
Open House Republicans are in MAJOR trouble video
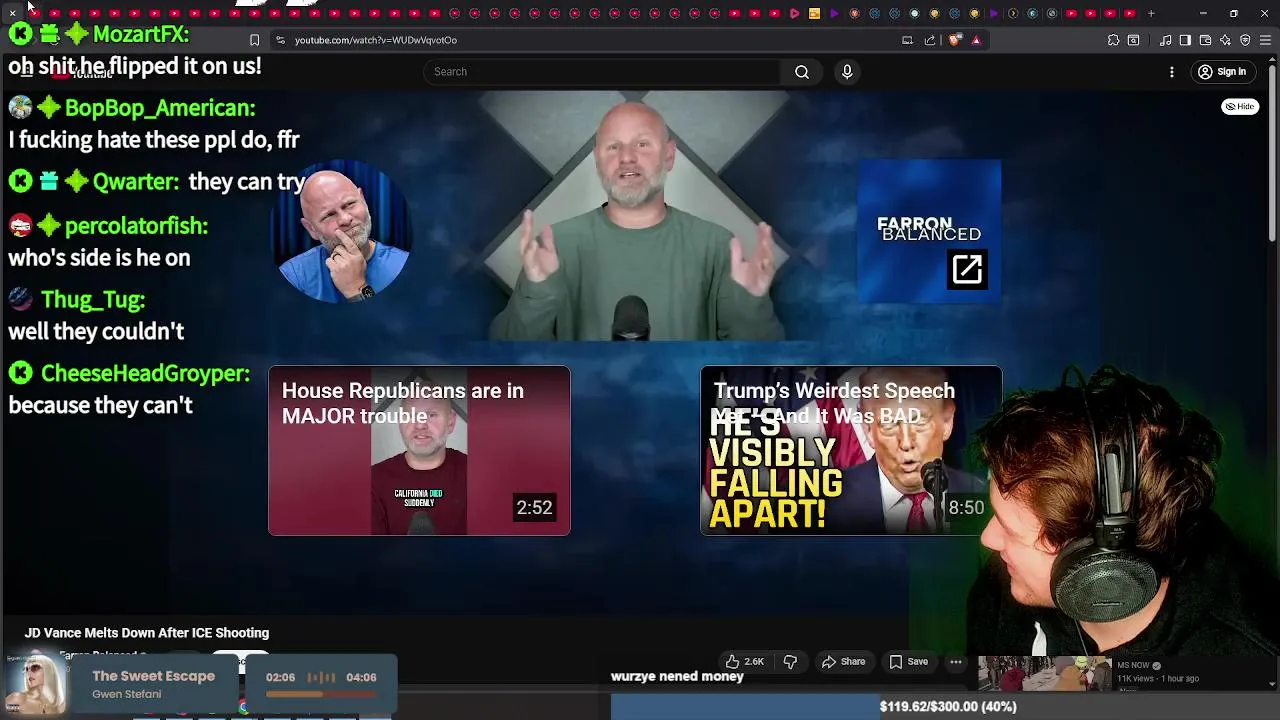click(x=419, y=450)
